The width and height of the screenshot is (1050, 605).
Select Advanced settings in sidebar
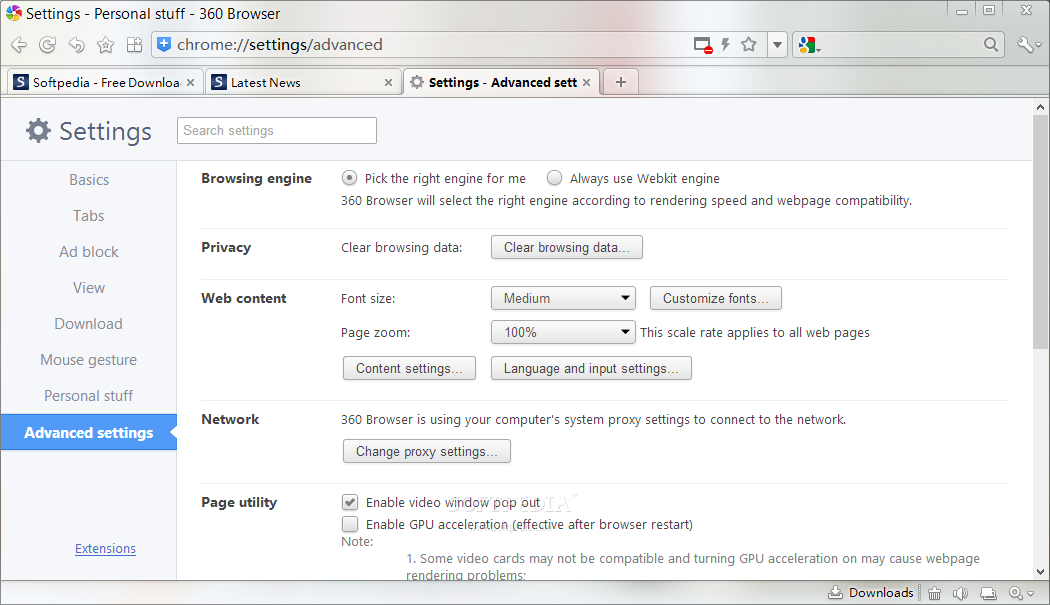pyautogui.click(x=89, y=432)
